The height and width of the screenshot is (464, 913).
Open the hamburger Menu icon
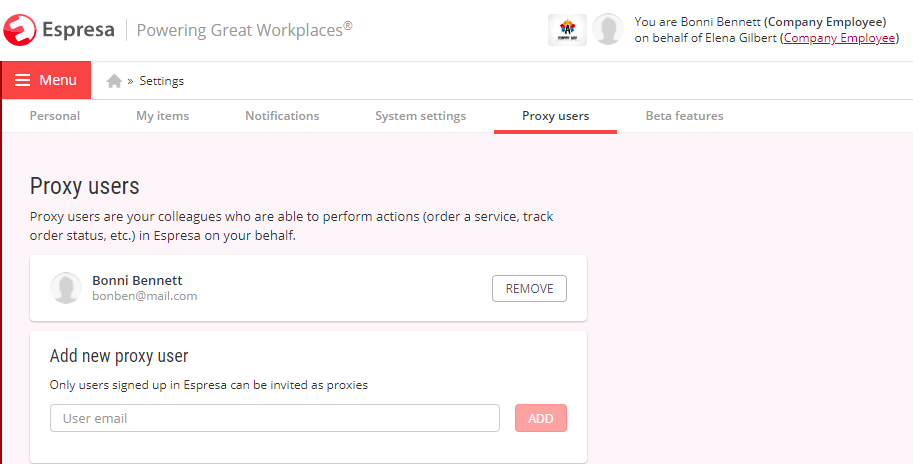click(22, 80)
